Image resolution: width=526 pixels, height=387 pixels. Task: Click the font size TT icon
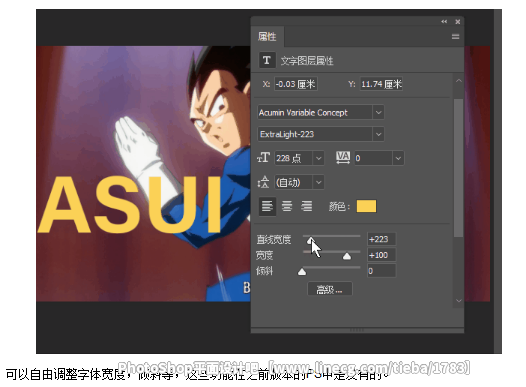[263, 158]
